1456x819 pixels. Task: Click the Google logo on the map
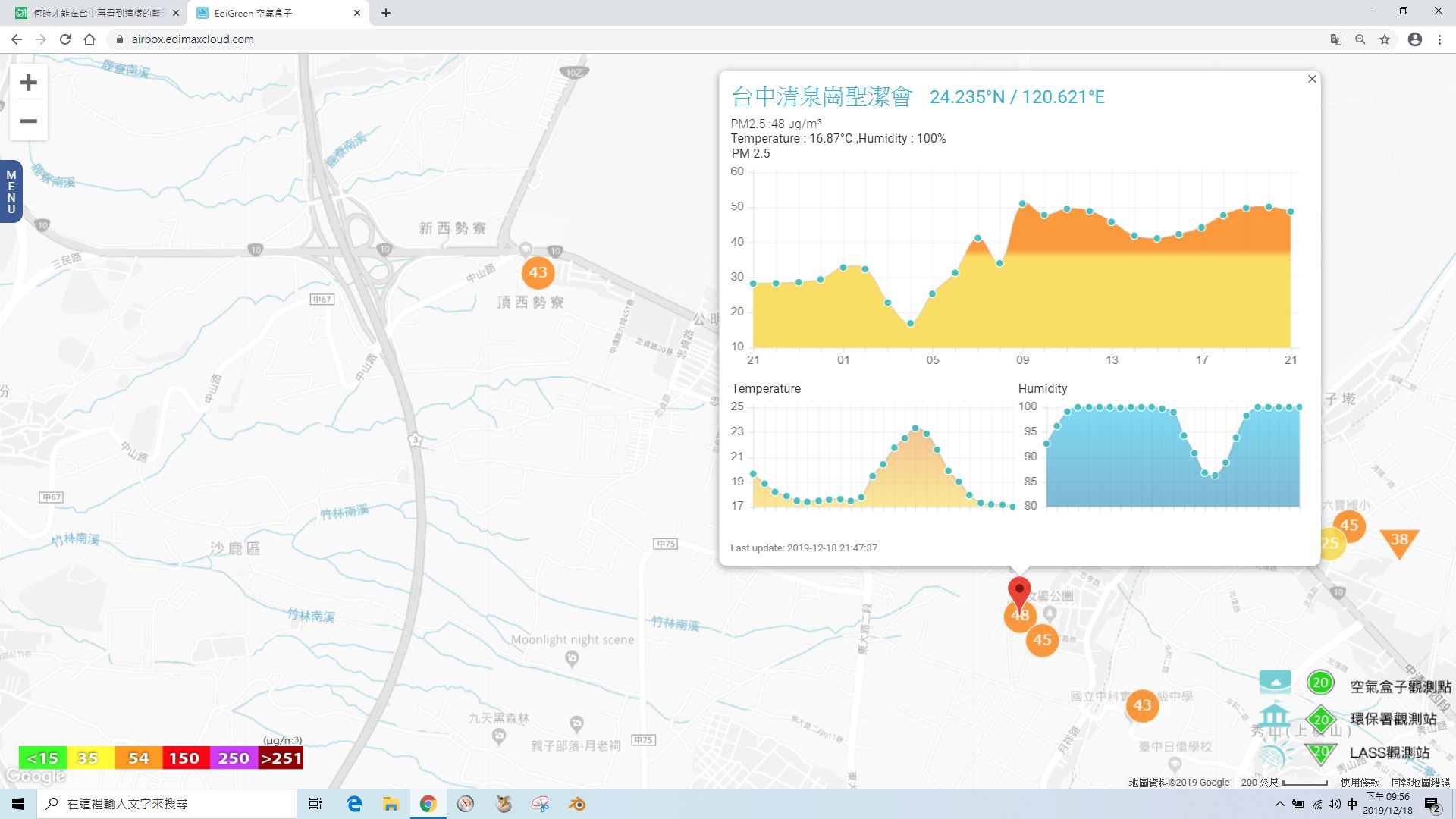click(35, 777)
